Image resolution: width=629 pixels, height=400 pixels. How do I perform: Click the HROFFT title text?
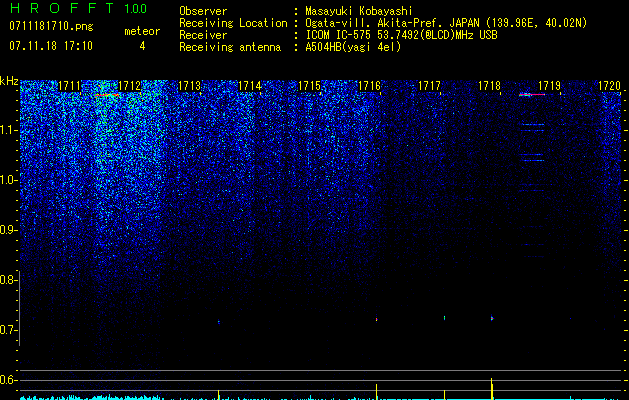pyautogui.click(x=62, y=8)
